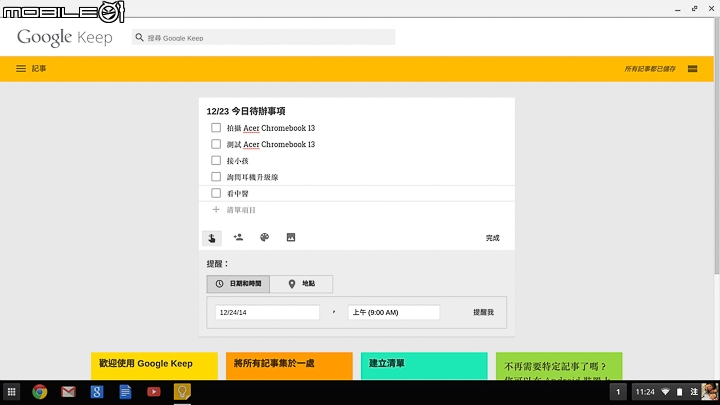
Task: Click the note title 12/23 今日待辦事項
Action: tap(246, 111)
